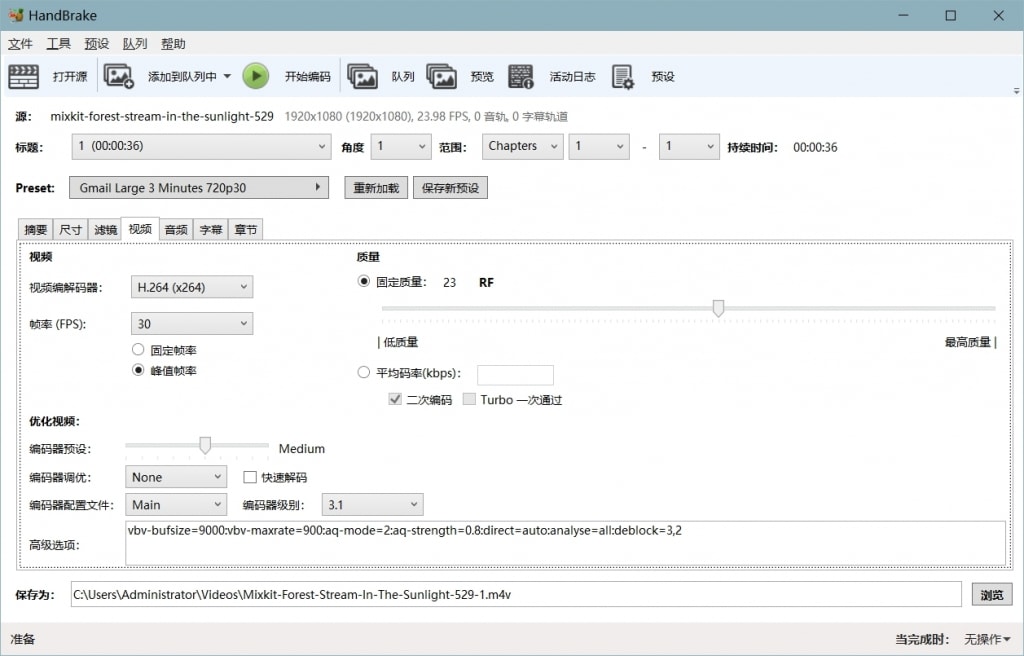Open the 添加到队列中 dropdown arrow
This screenshot has width=1024, height=656.
click(227, 76)
